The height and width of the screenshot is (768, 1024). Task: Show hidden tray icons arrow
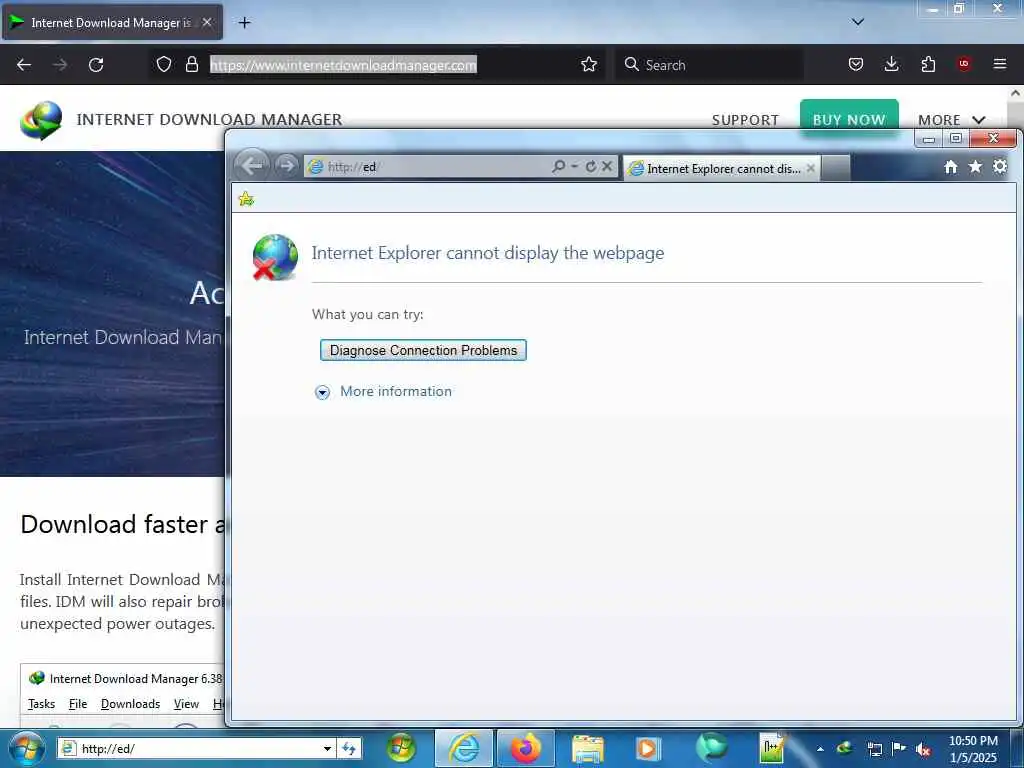[x=820, y=749]
